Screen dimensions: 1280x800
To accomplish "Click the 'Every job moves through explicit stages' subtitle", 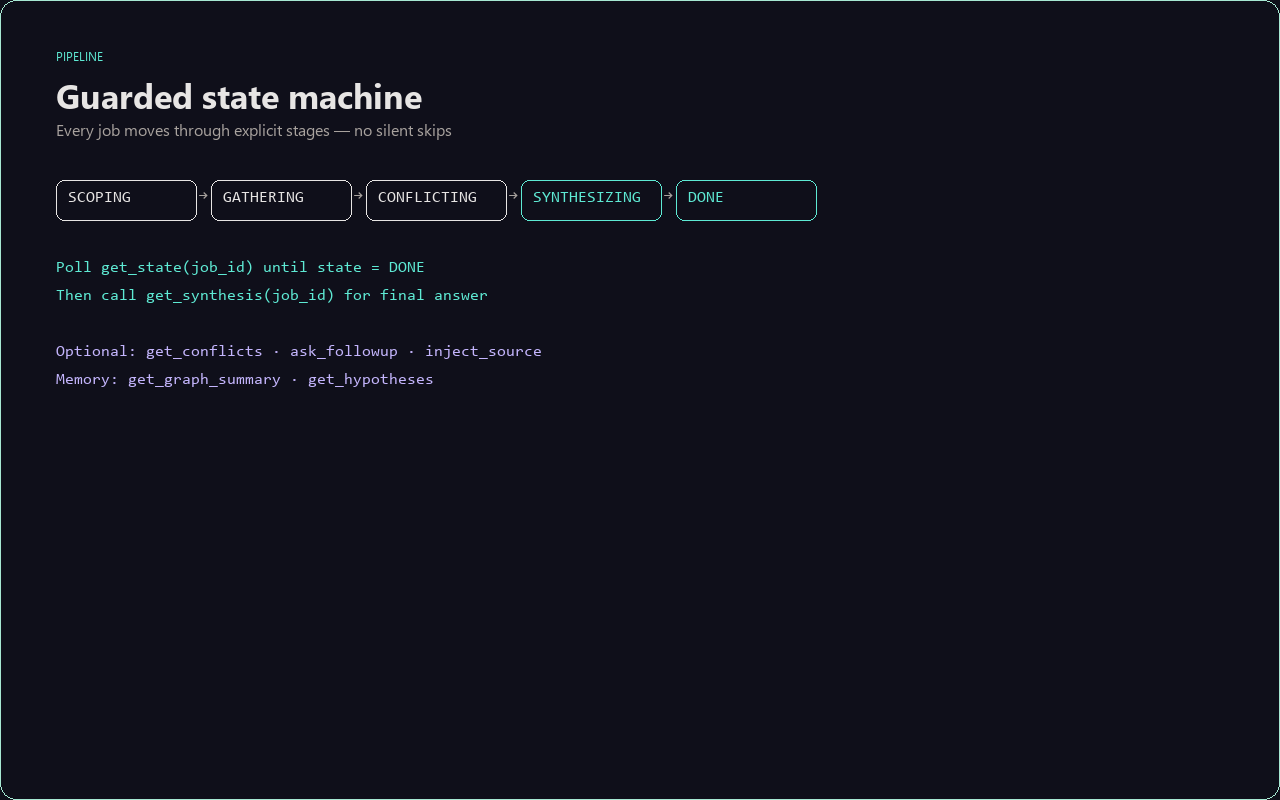I will 254,131.
